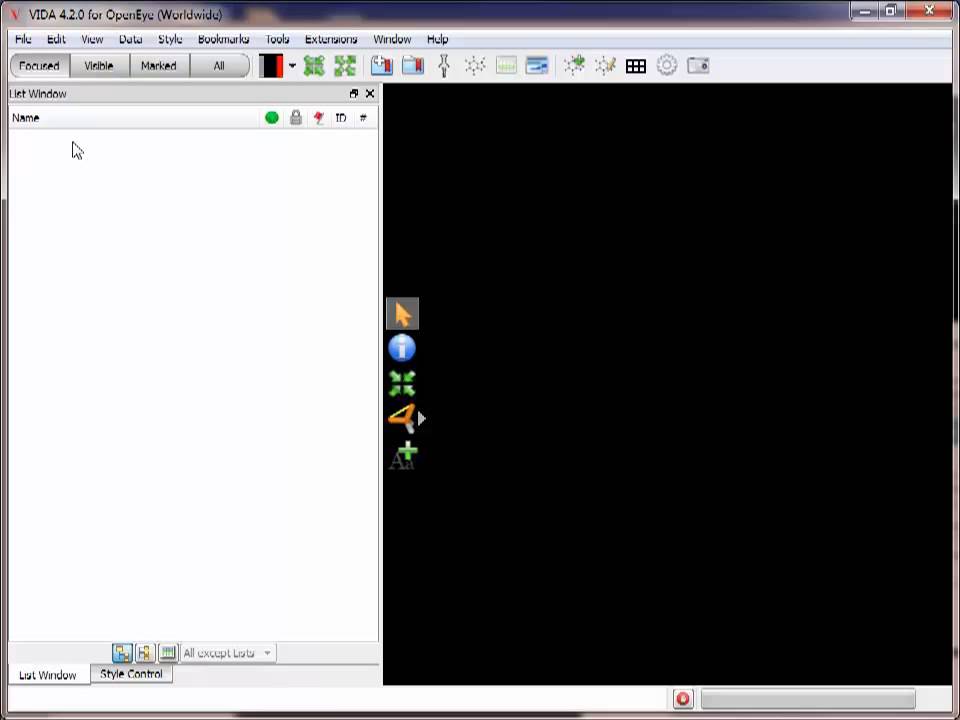
Task: Click the plain molecule ring icon
Action: click(475, 66)
